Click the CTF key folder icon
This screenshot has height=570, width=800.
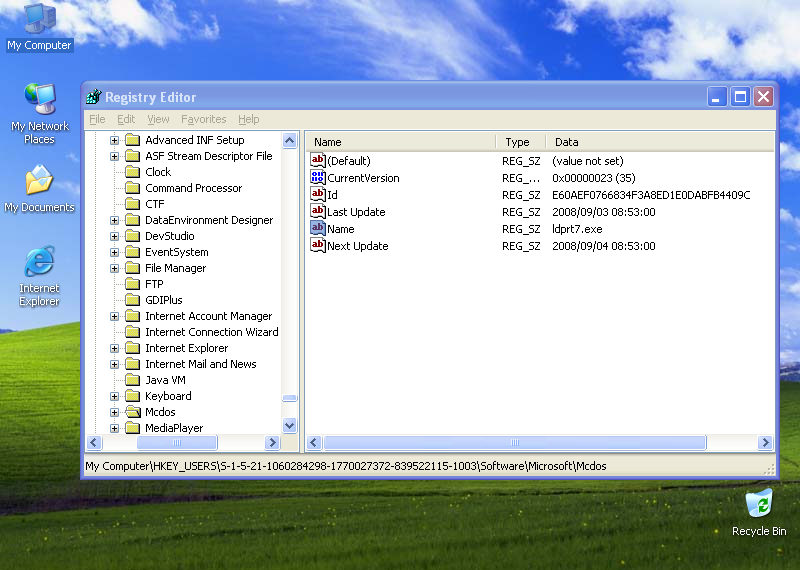132,204
